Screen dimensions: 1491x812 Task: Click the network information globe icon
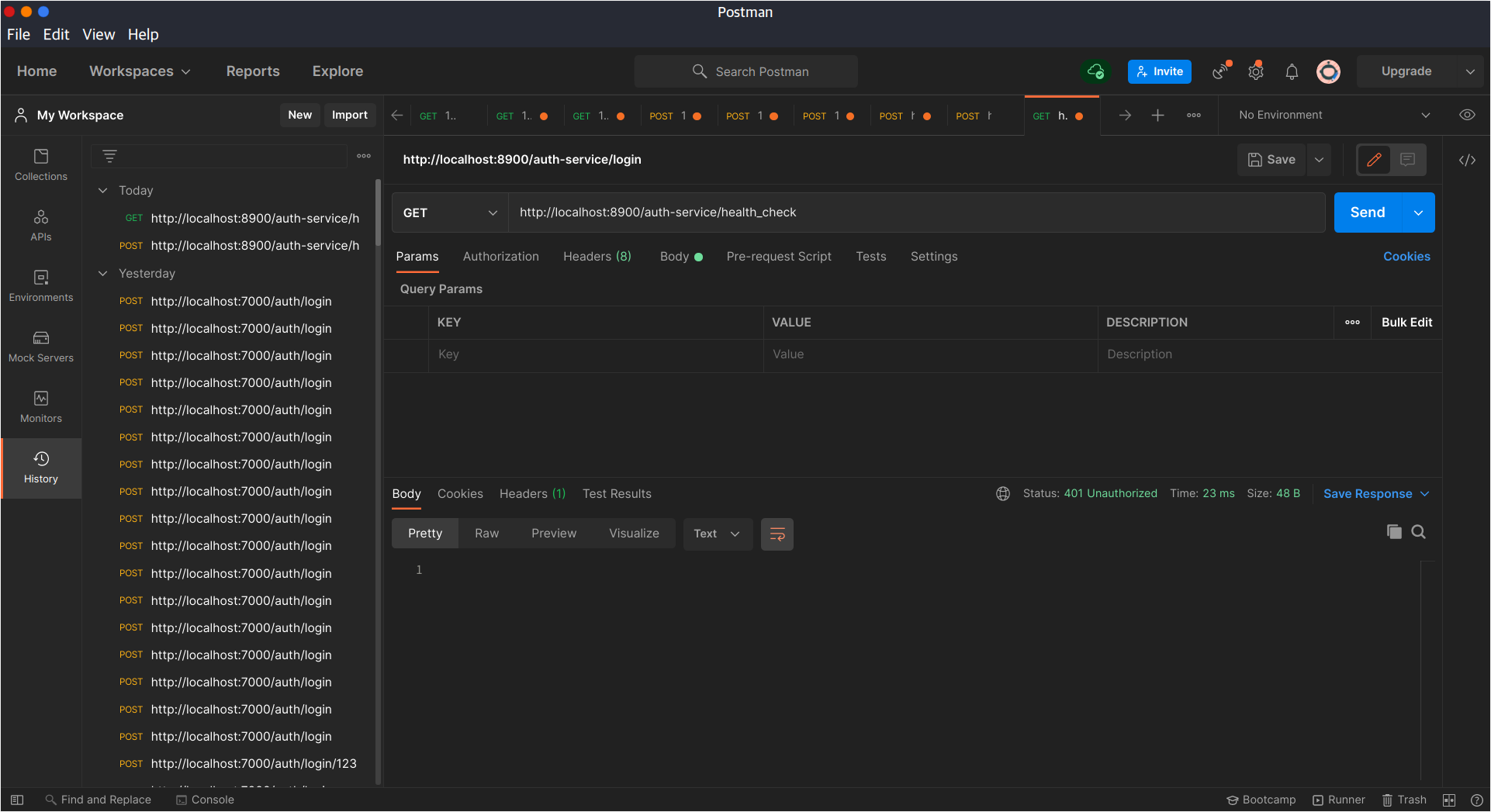[1003, 494]
